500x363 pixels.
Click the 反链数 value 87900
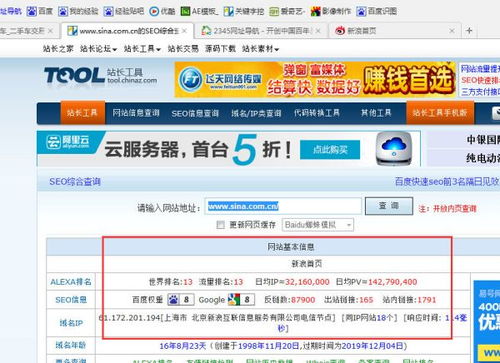(x=303, y=300)
